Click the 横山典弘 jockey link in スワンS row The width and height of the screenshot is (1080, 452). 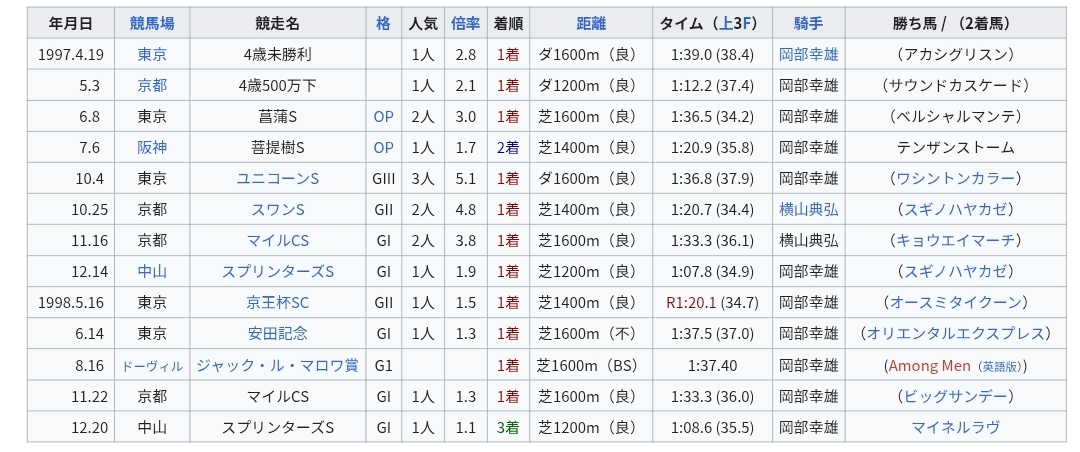pyautogui.click(x=808, y=209)
